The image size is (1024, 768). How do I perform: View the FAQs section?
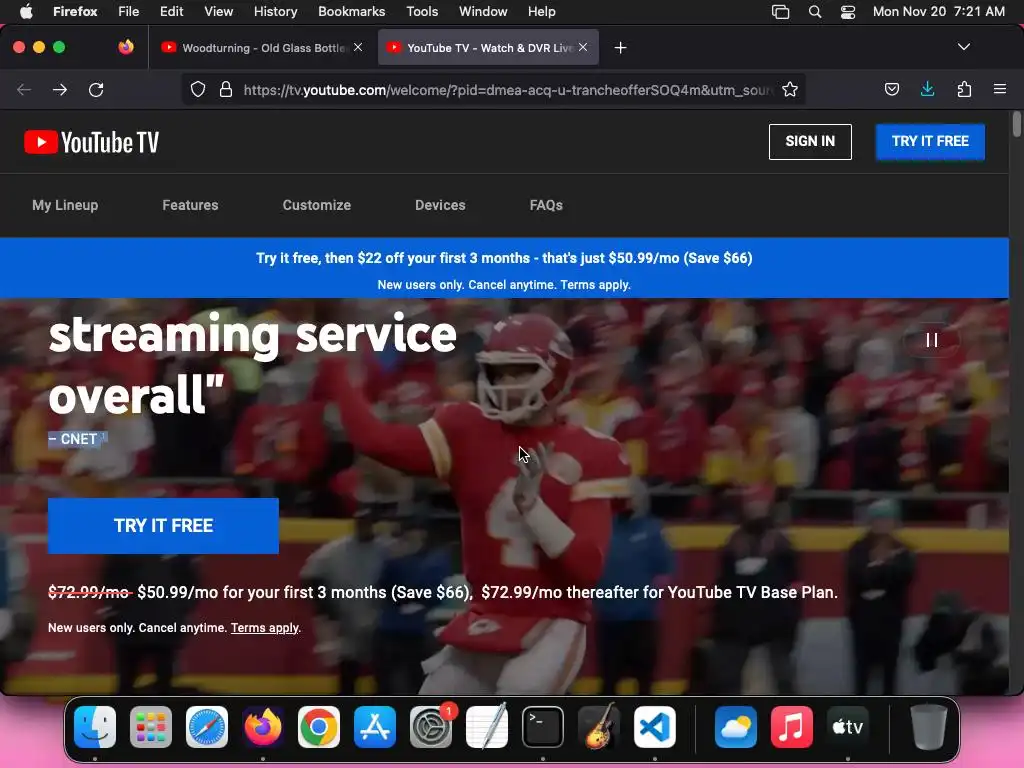(546, 205)
